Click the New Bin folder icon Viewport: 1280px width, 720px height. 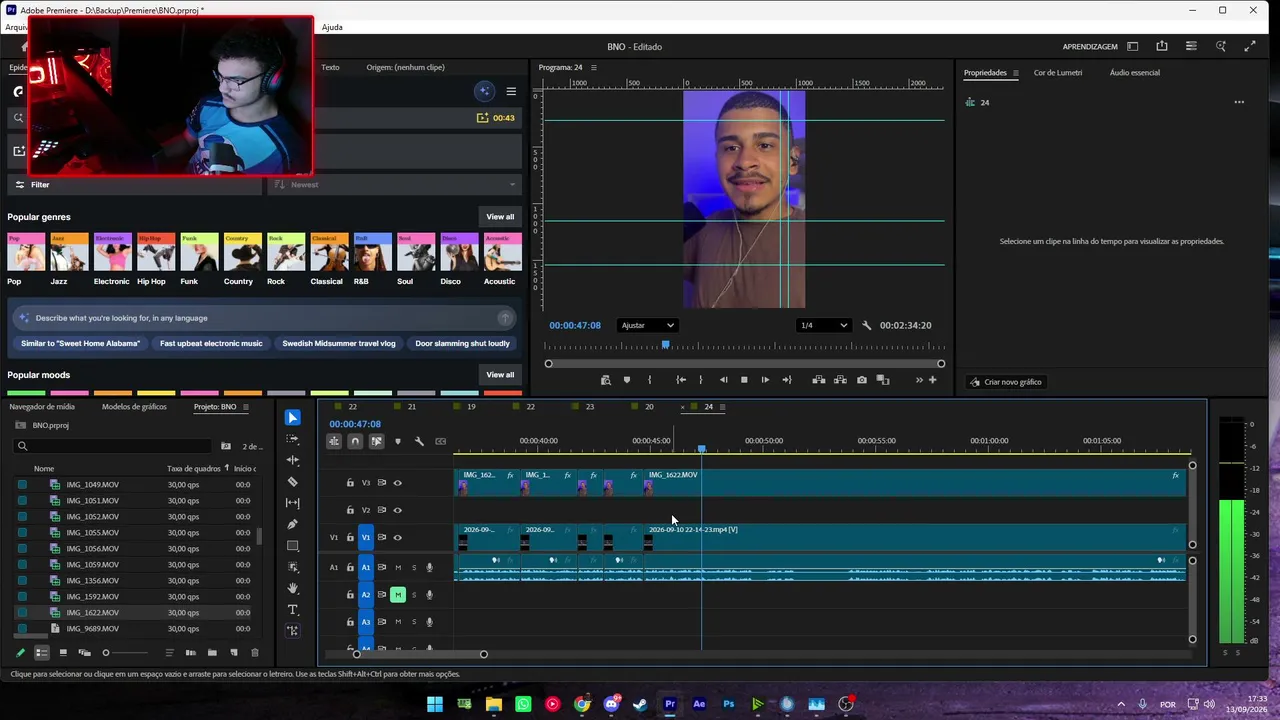(212, 653)
